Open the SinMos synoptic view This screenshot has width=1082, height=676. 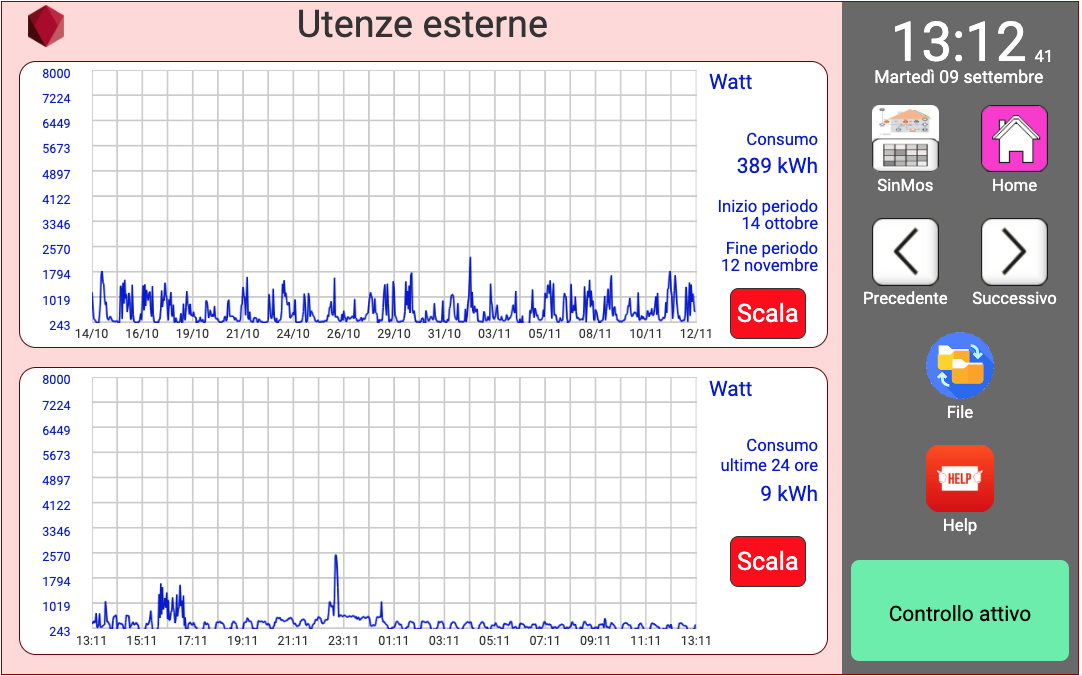pos(905,138)
